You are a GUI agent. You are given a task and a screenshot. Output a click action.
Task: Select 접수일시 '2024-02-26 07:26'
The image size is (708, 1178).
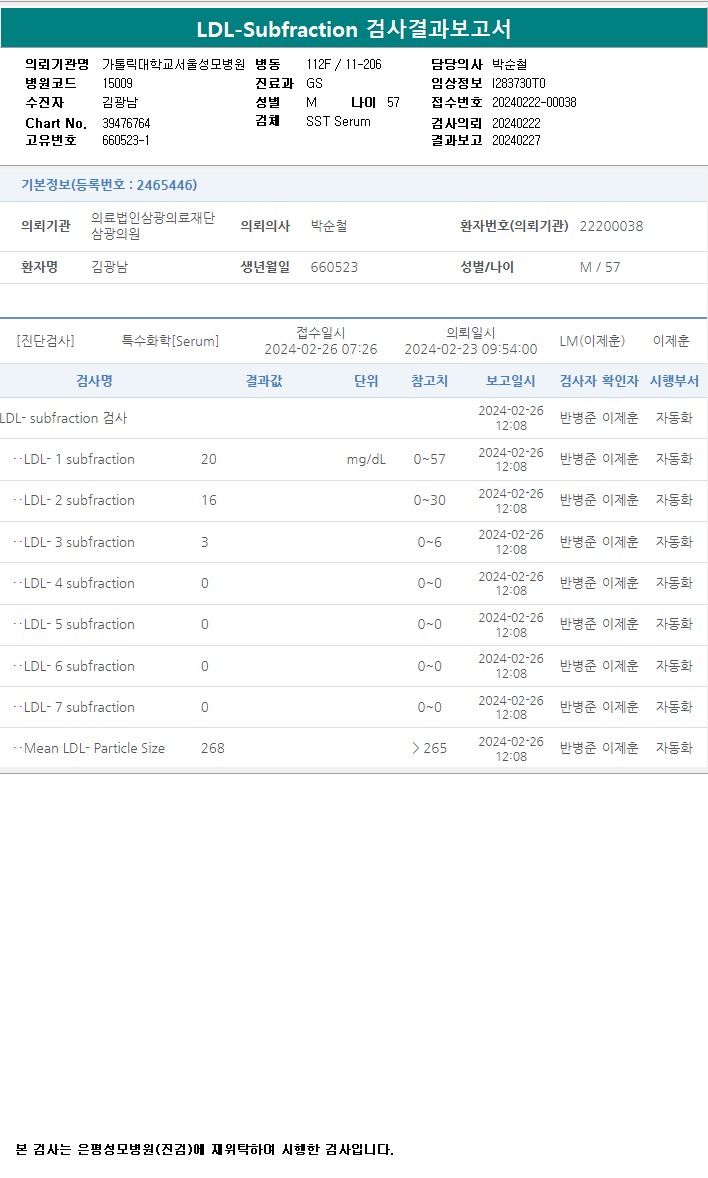pyautogui.click(x=321, y=349)
